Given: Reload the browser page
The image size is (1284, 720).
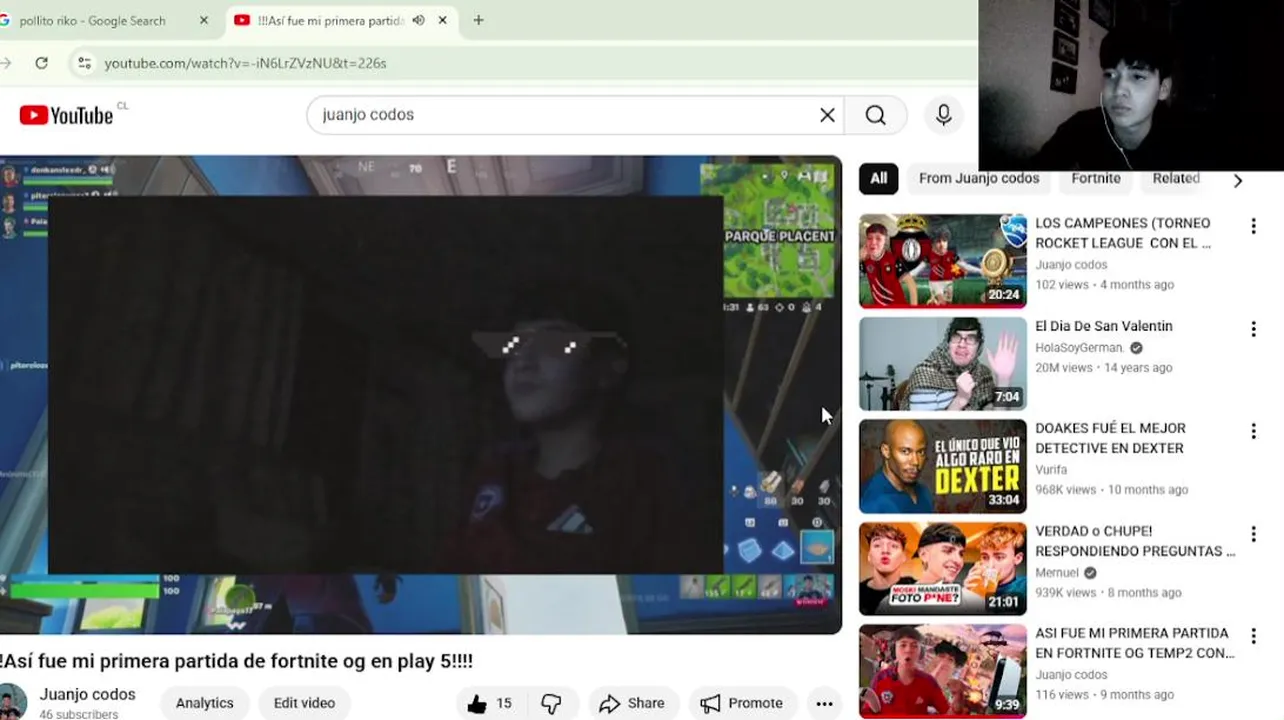Looking at the screenshot, I should point(41,63).
